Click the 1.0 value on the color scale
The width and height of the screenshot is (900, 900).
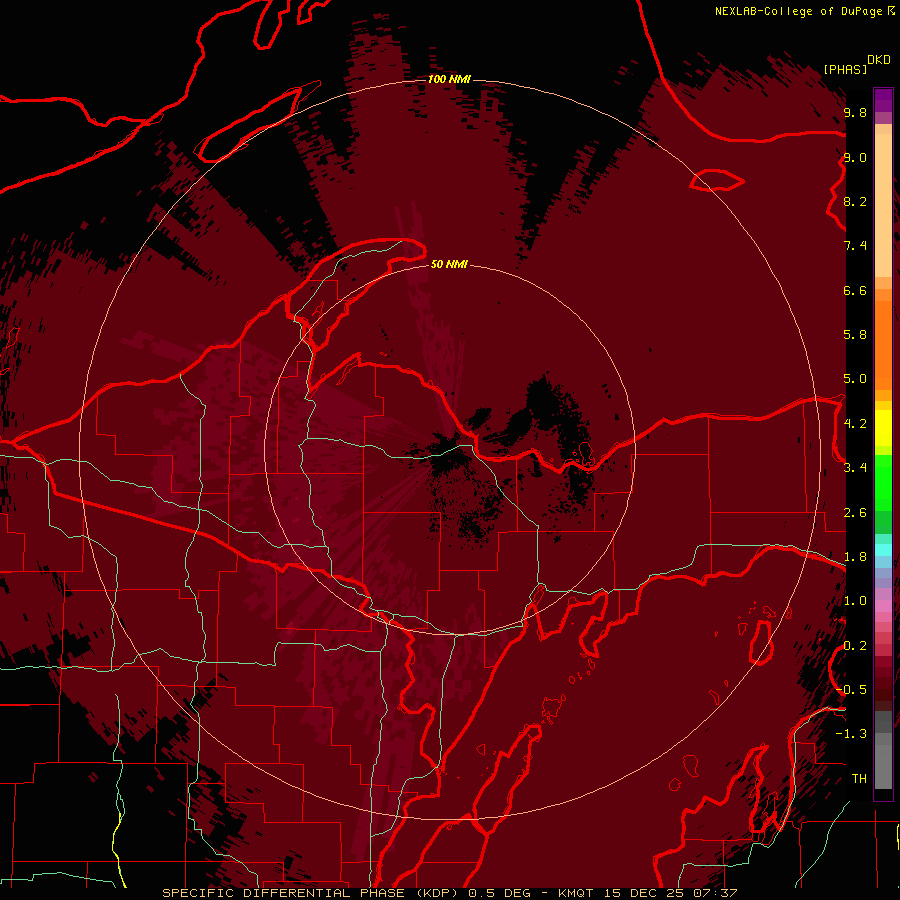tap(855, 601)
